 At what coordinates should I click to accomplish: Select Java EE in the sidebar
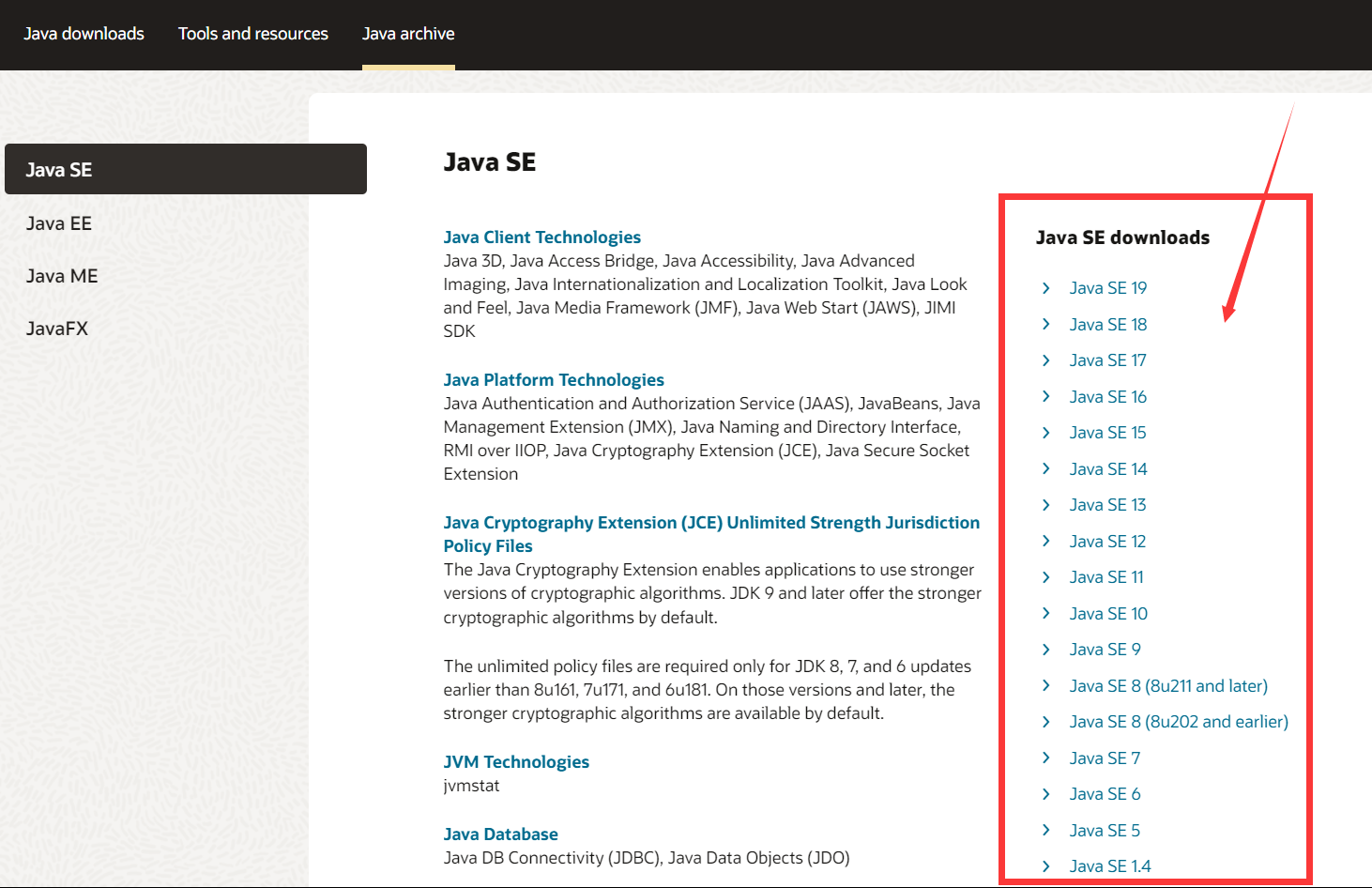pyautogui.click(x=59, y=223)
